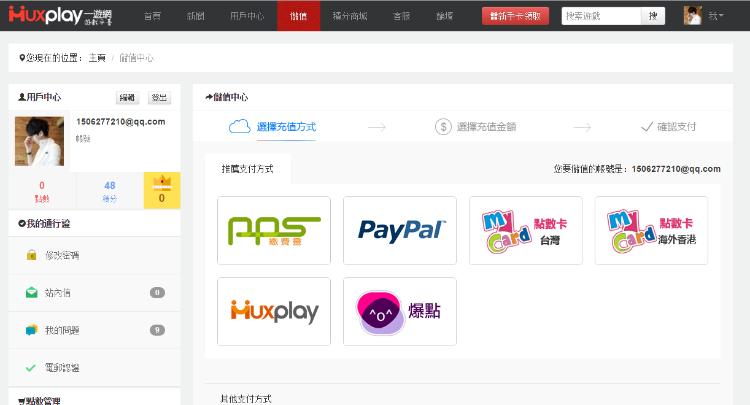Click the 我的通行證 section header

44,223
